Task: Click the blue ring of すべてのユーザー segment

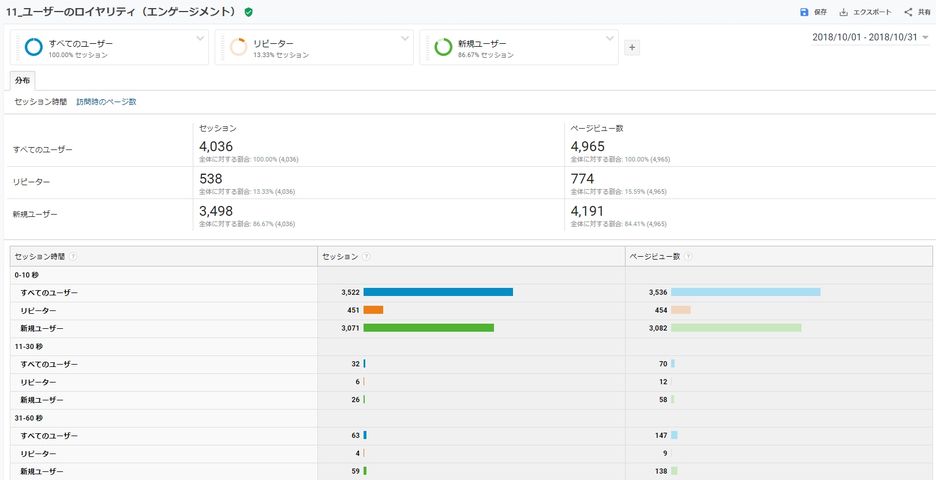Action: (33, 47)
